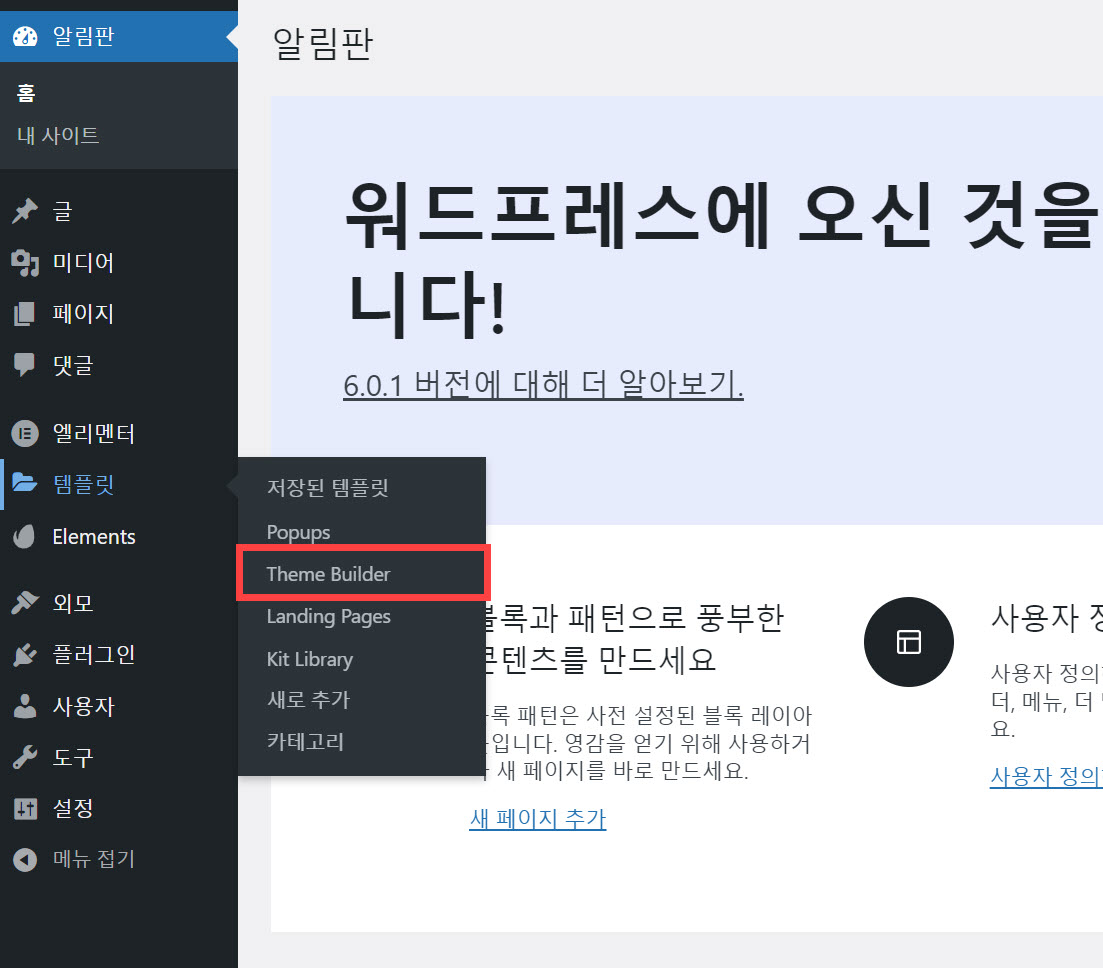Click the 외모 appearance brush icon
The height and width of the screenshot is (968, 1103).
click(25, 602)
